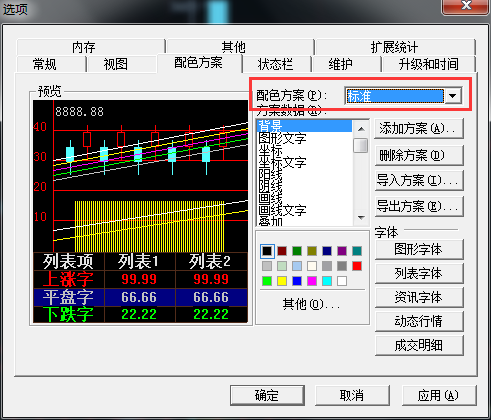This screenshot has width=491, height=420.
Task: Open 列表字体 font settings
Action: coord(419,273)
